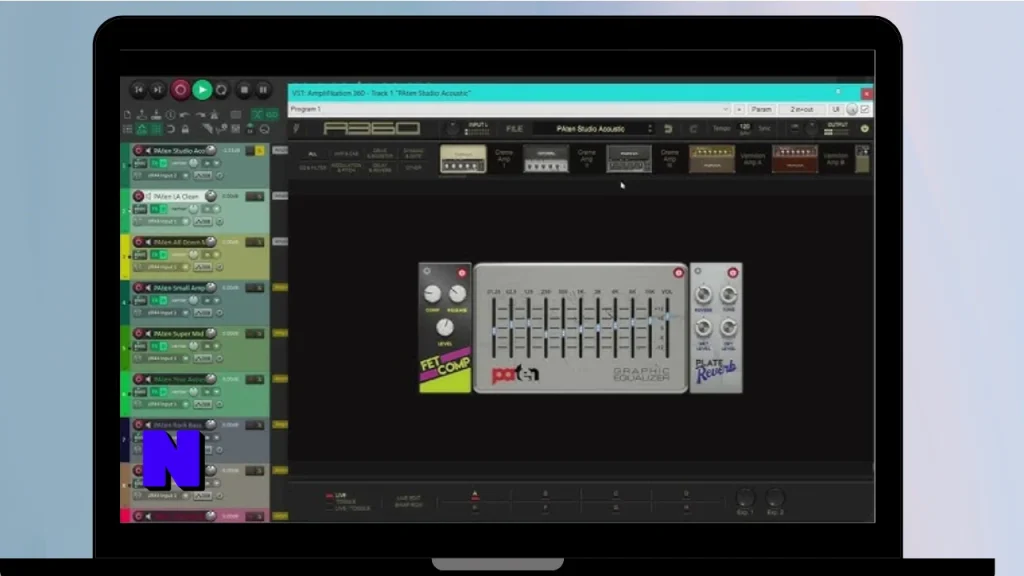Click the New Project toolbar icon
This screenshot has height=576, width=1024.
click(x=128, y=115)
